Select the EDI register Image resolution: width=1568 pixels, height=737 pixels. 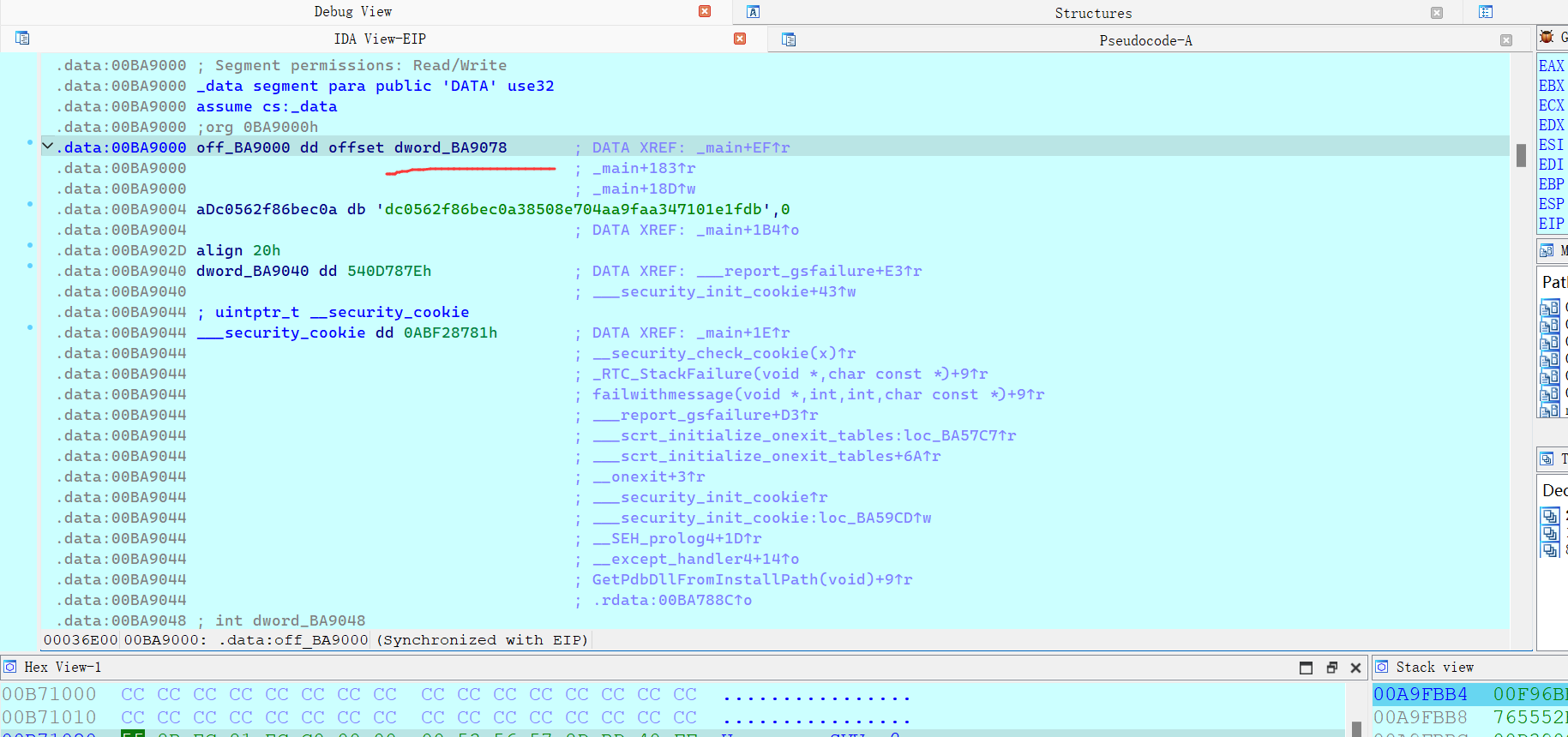click(1552, 165)
